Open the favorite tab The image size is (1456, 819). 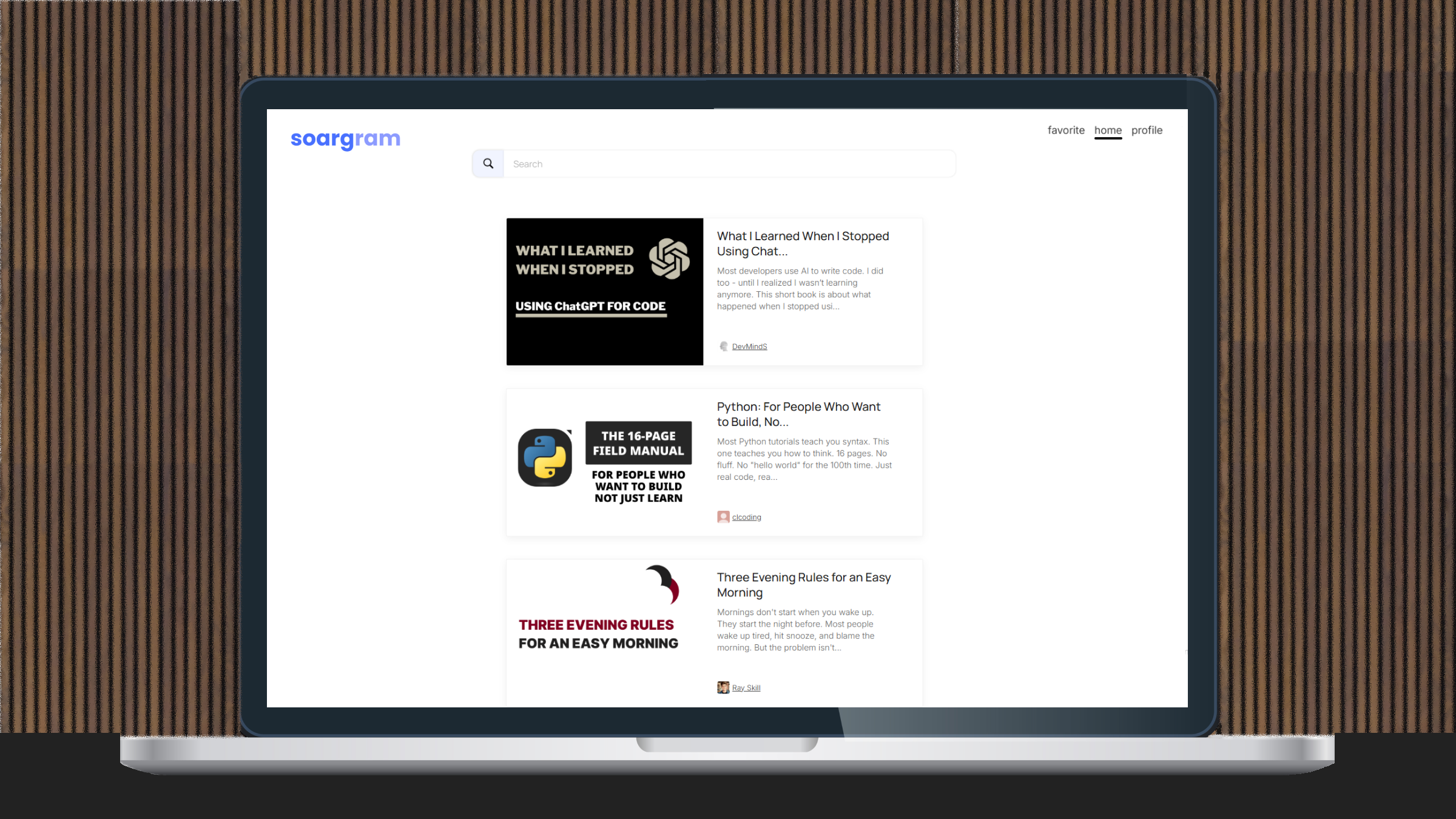tap(1066, 130)
